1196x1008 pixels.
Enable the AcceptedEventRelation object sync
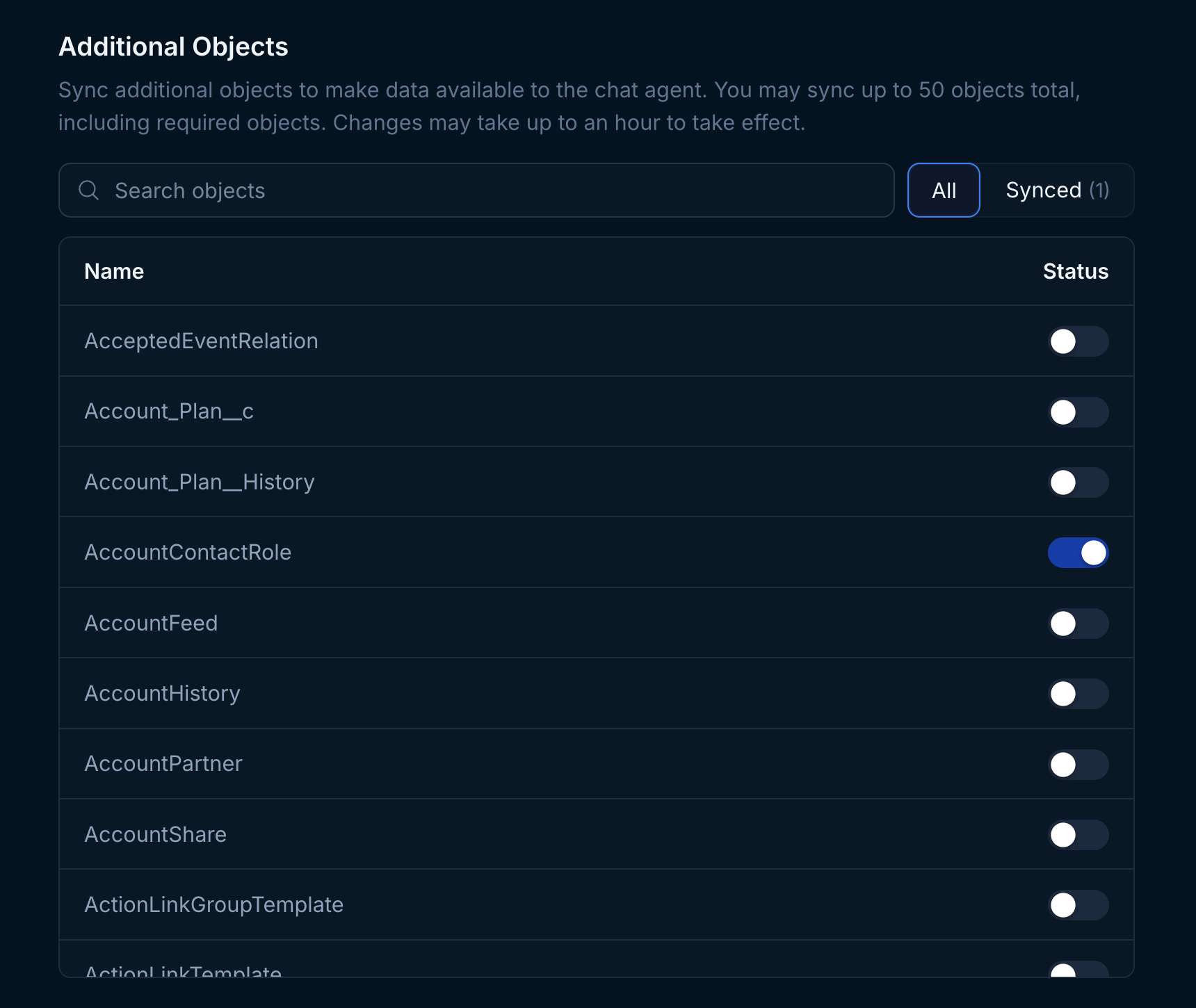pyautogui.click(x=1078, y=341)
